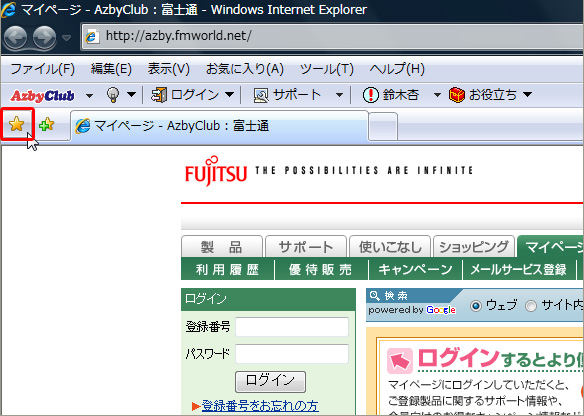Click the ログイン submit button

click(x=270, y=381)
